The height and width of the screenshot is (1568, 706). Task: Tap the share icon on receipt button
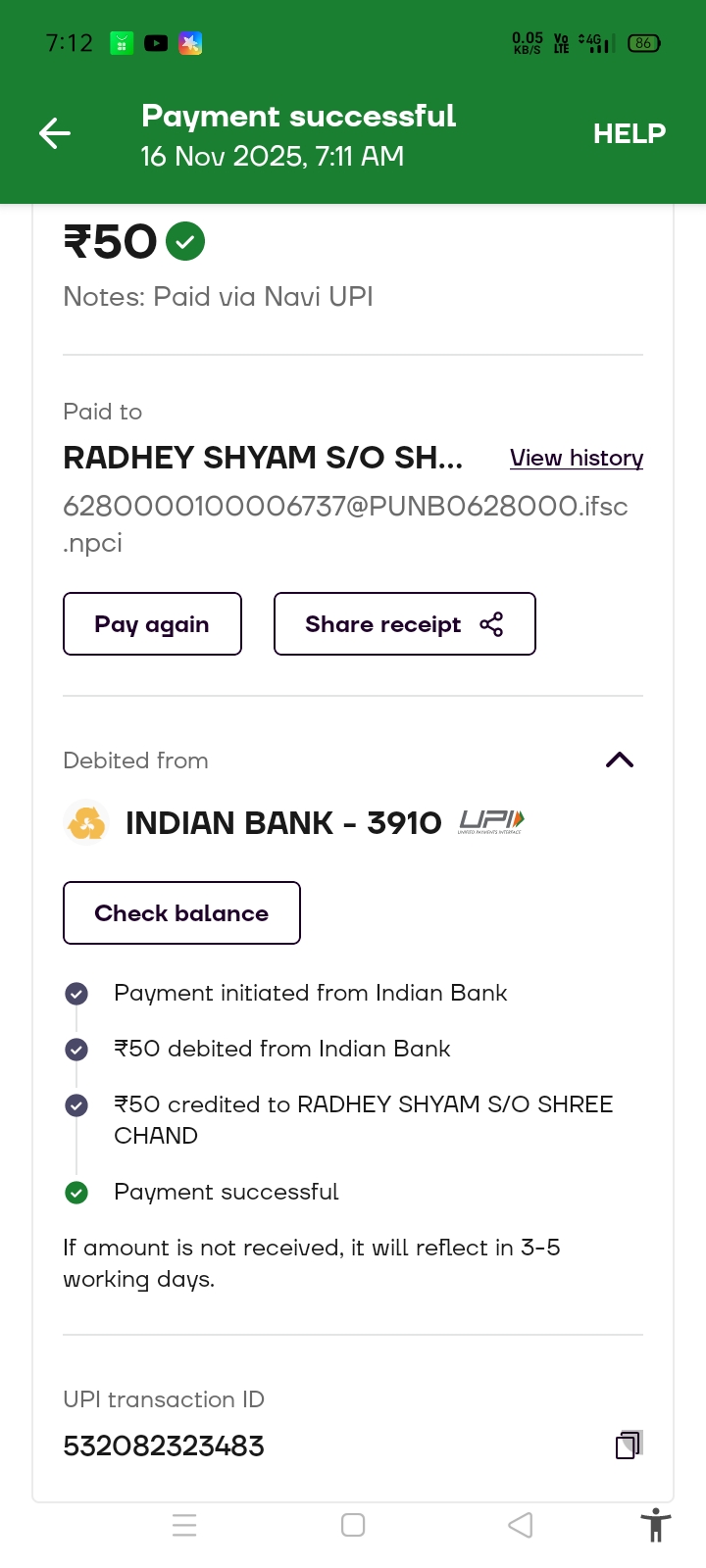pyautogui.click(x=491, y=624)
